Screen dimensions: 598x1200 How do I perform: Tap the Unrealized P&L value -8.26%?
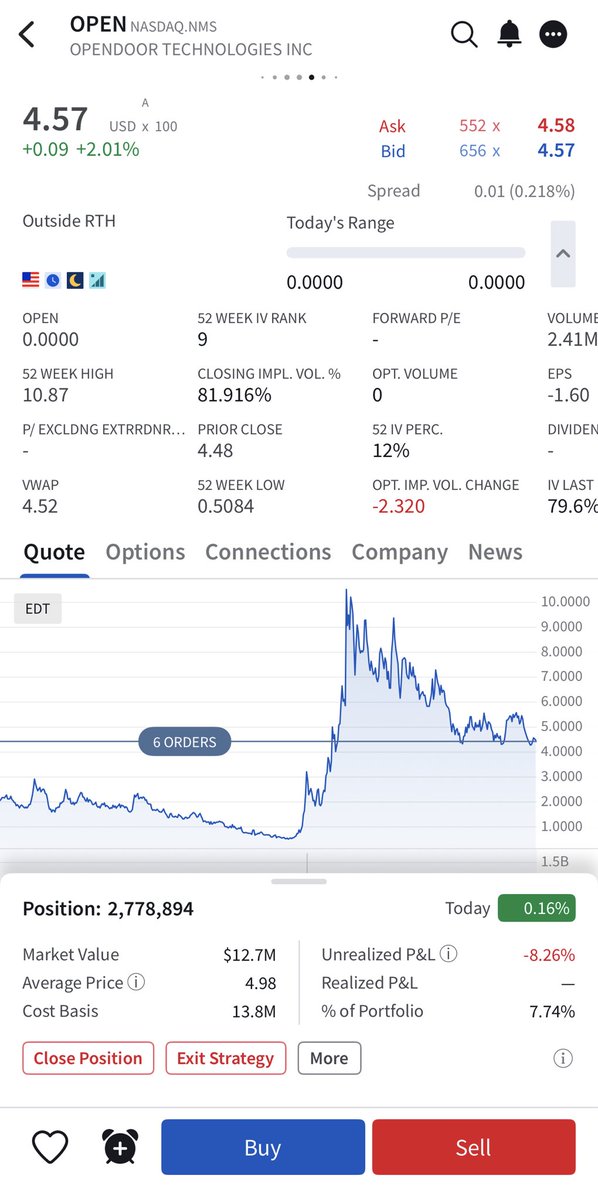(x=549, y=955)
